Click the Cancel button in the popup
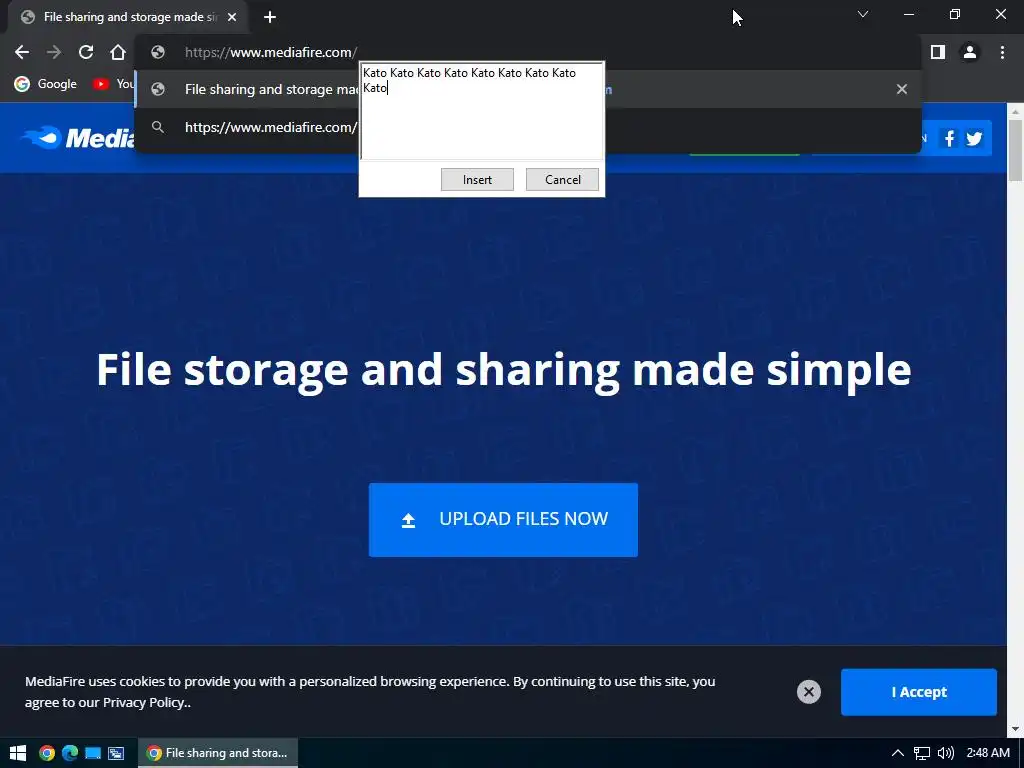 562,180
